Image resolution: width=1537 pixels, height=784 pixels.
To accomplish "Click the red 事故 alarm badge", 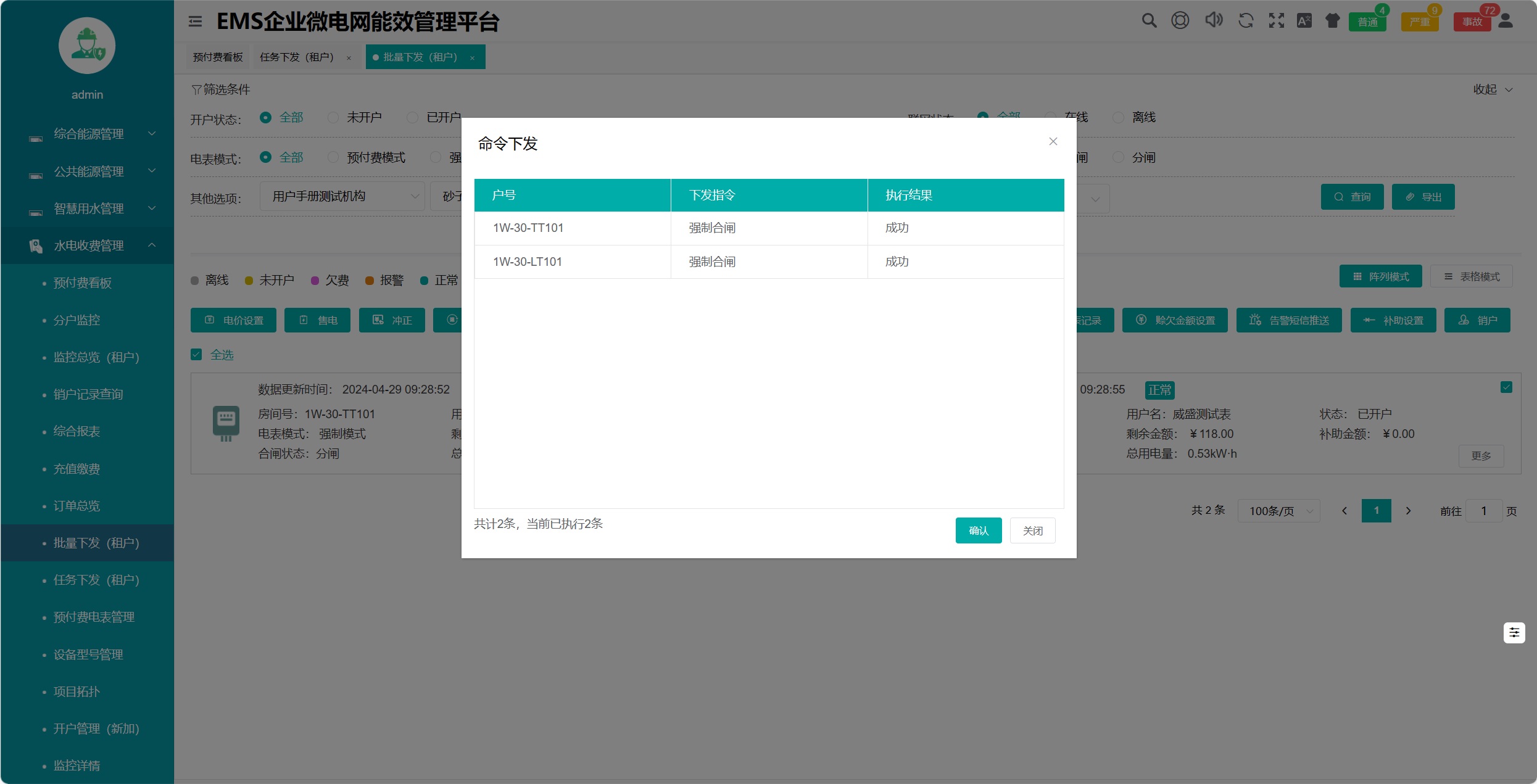I will [1472, 22].
